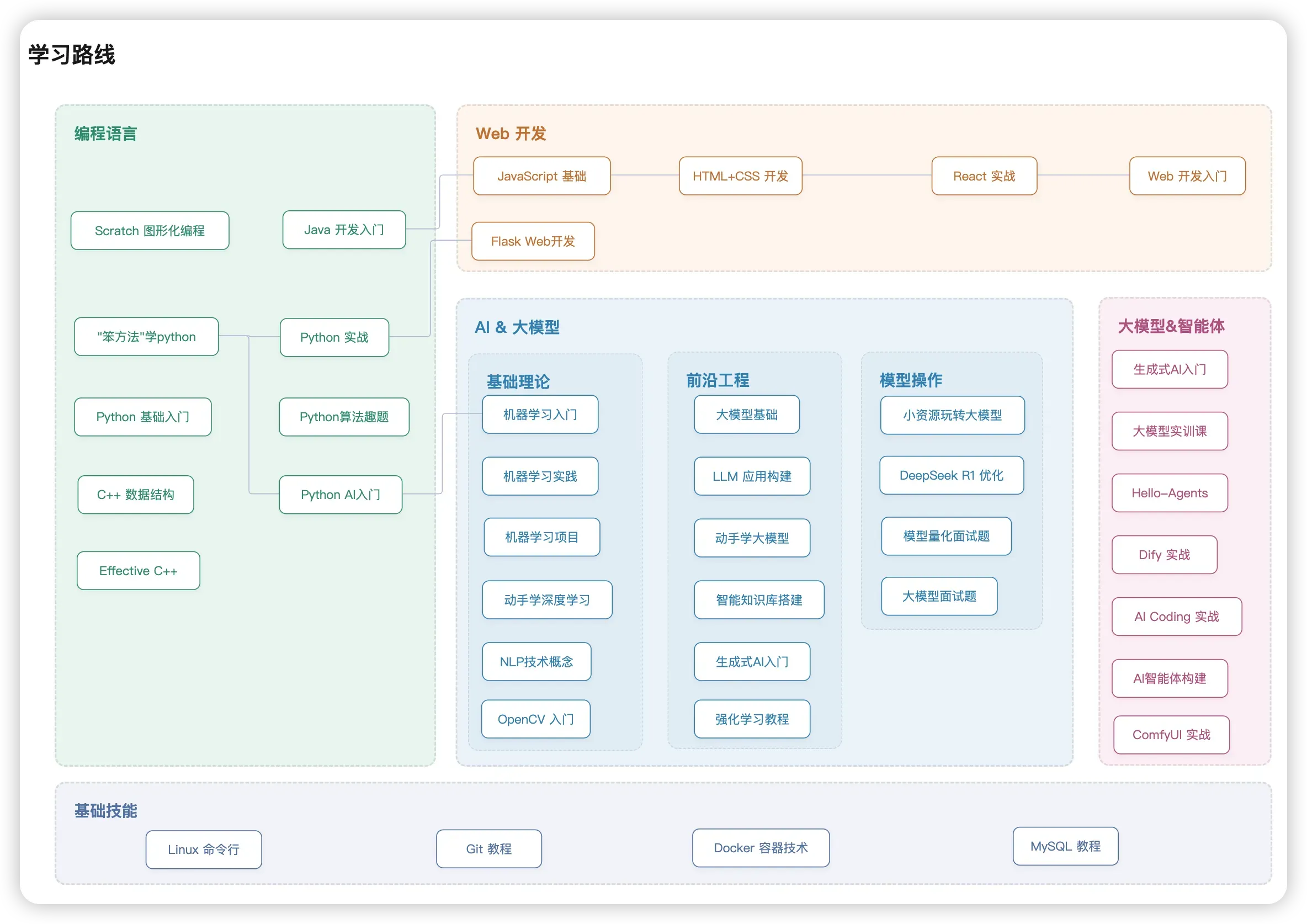Open the Scratch 图形化编程 course
Viewport: 1307px width, 924px height.
(x=150, y=231)
